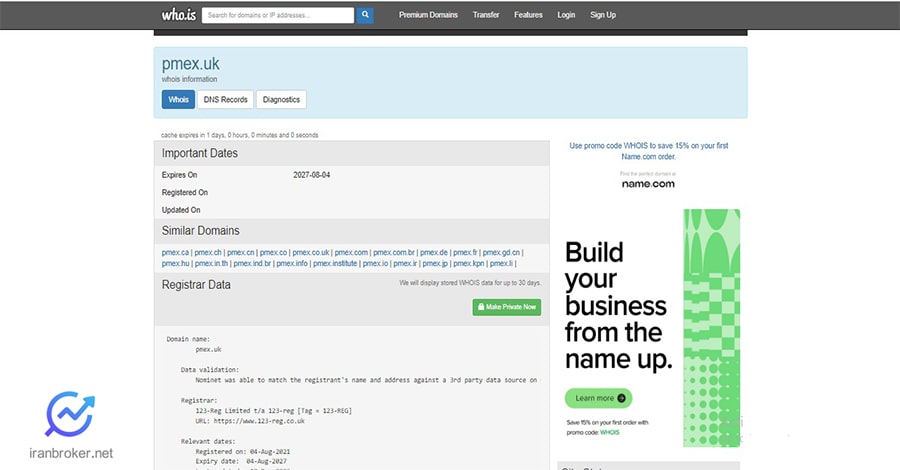Screen dimensions: 900x470
Task: Open the pmex.ir similar domain
Action: coord(405,263)
